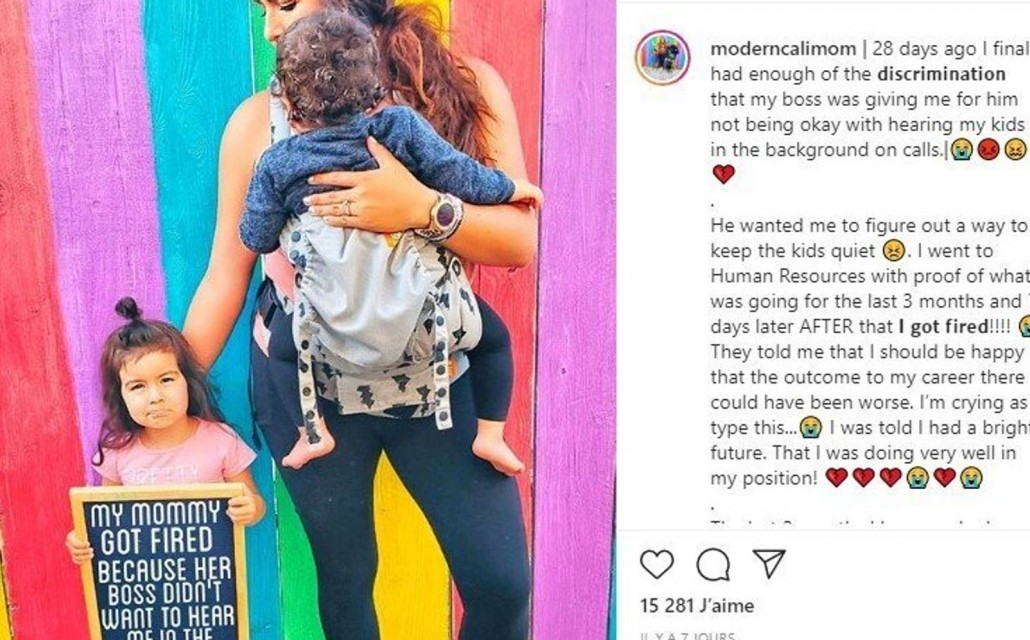Click the red heart emoji below 'background on calls'
This screenshot has height=640, width=1030.
tap(723, 174)
